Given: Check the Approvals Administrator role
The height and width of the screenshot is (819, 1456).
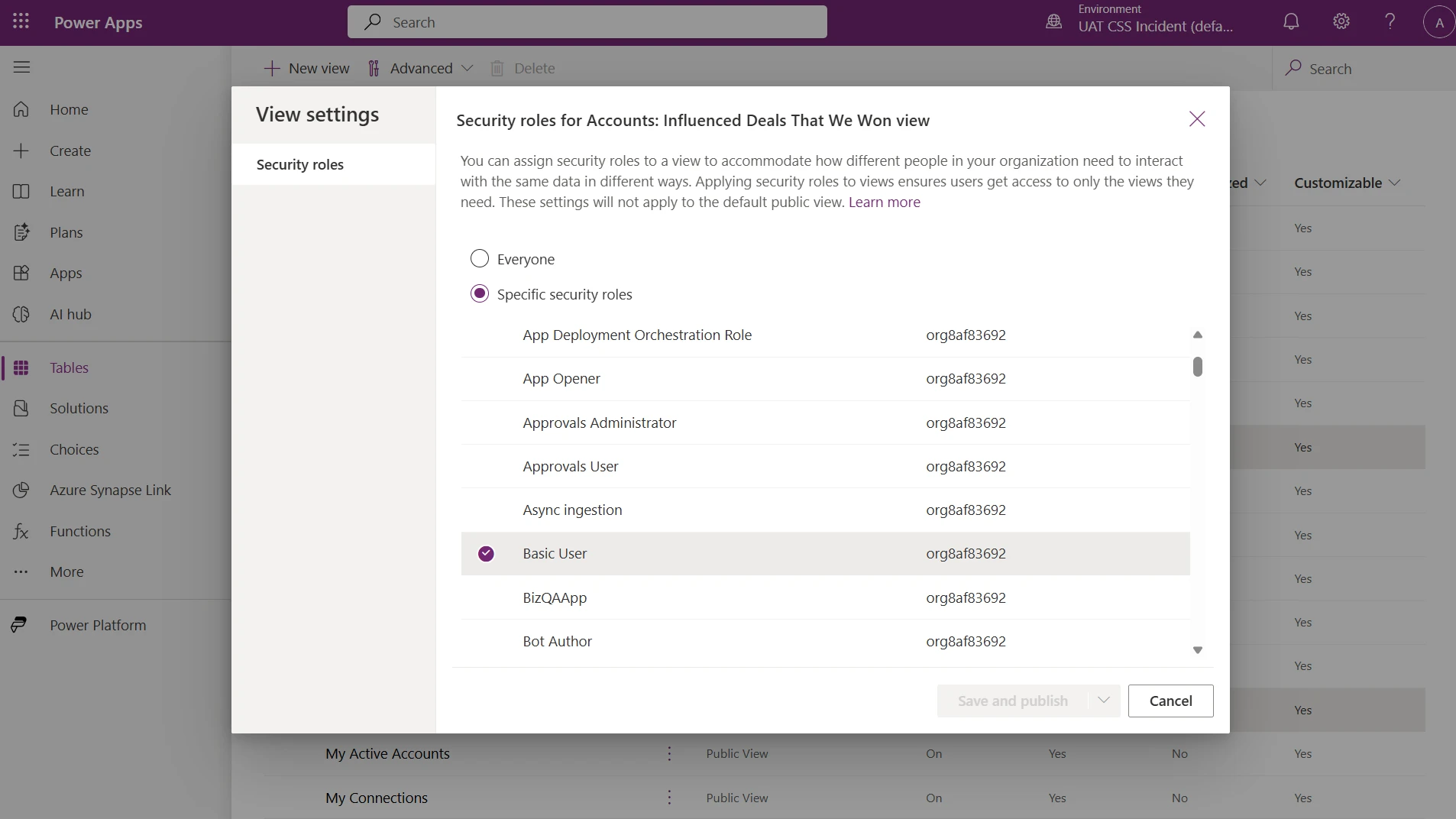Looking at the screenshot, I should click(487, 422).
